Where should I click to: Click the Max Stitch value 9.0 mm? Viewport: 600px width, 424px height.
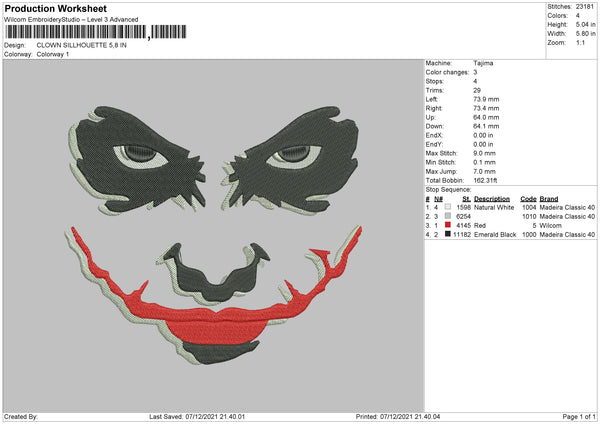point(484,153)
